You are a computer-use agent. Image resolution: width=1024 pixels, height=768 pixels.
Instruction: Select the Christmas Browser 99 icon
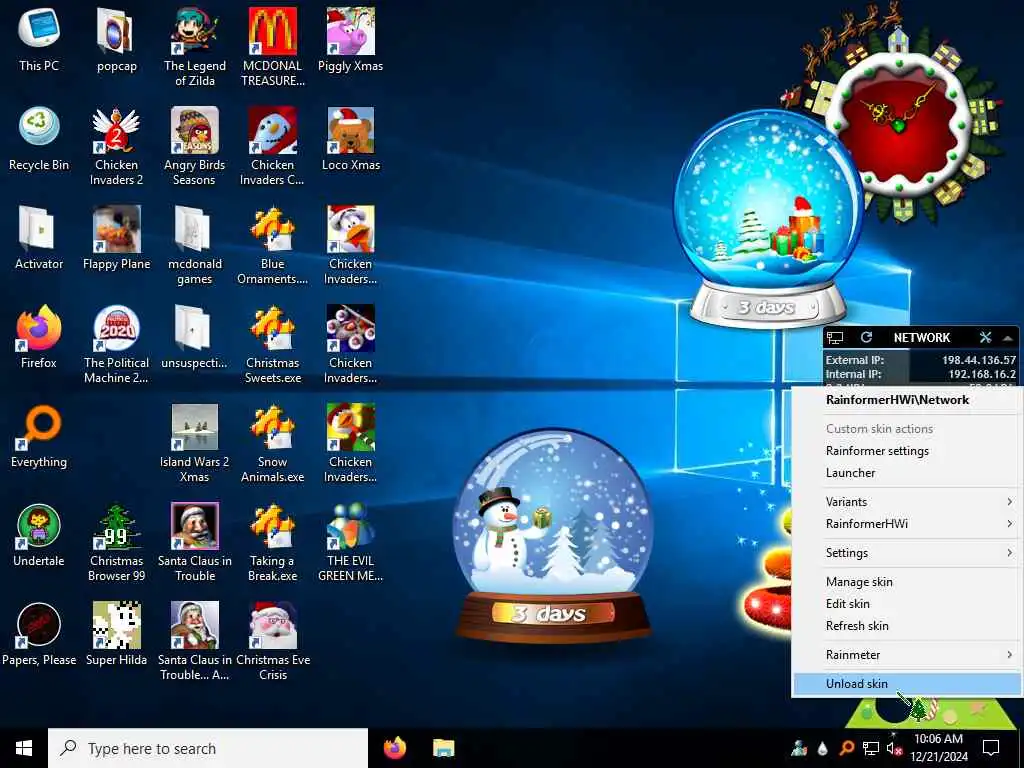(x=116, y=543)
